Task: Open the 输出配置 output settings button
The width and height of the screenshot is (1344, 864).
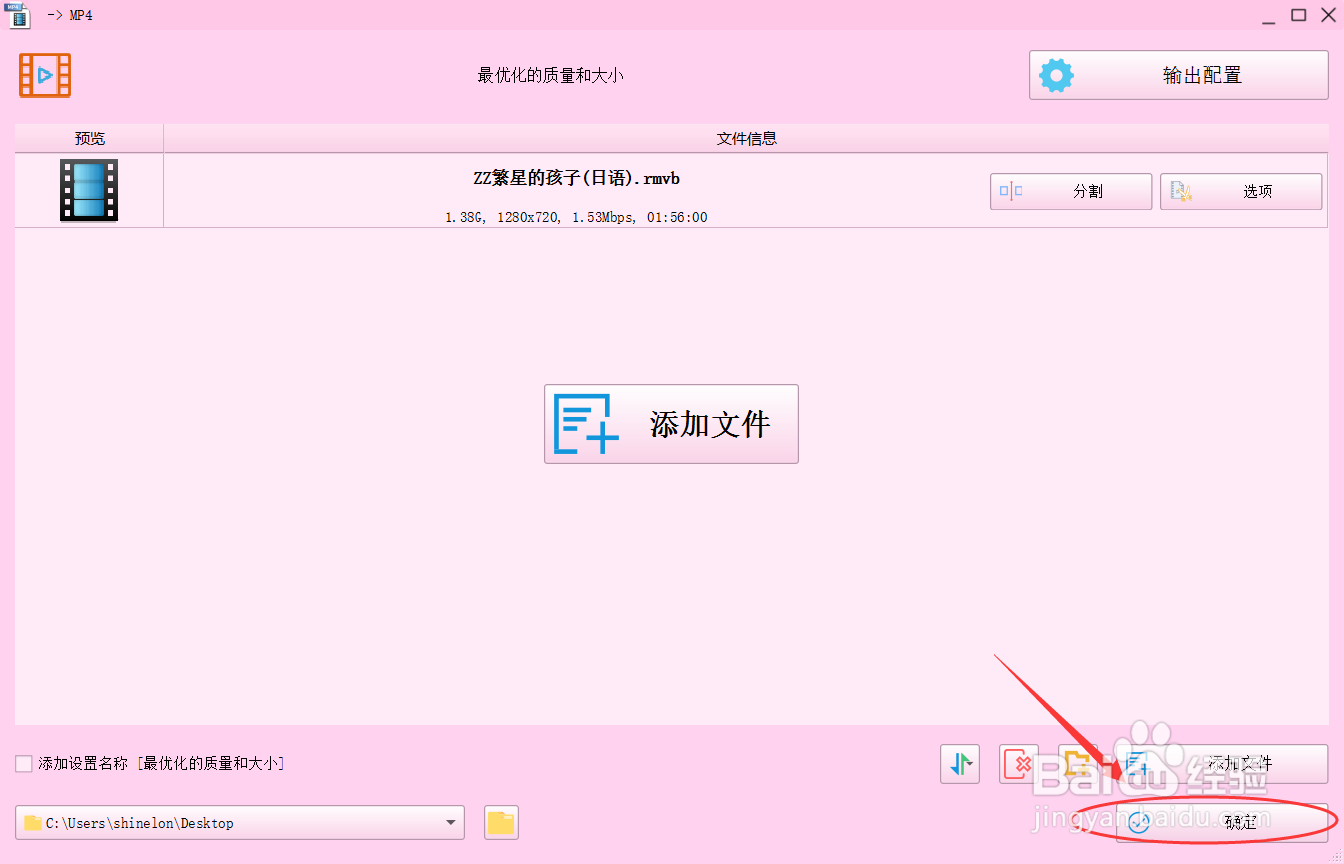Action: pyautogui.click(x=1179, y=75)
